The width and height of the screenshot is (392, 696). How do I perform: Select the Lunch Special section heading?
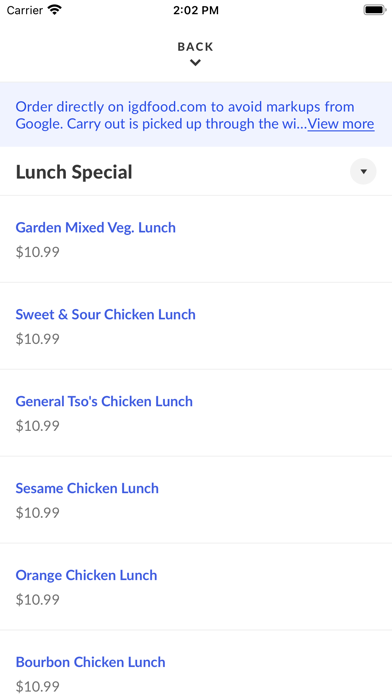[74, 172]
